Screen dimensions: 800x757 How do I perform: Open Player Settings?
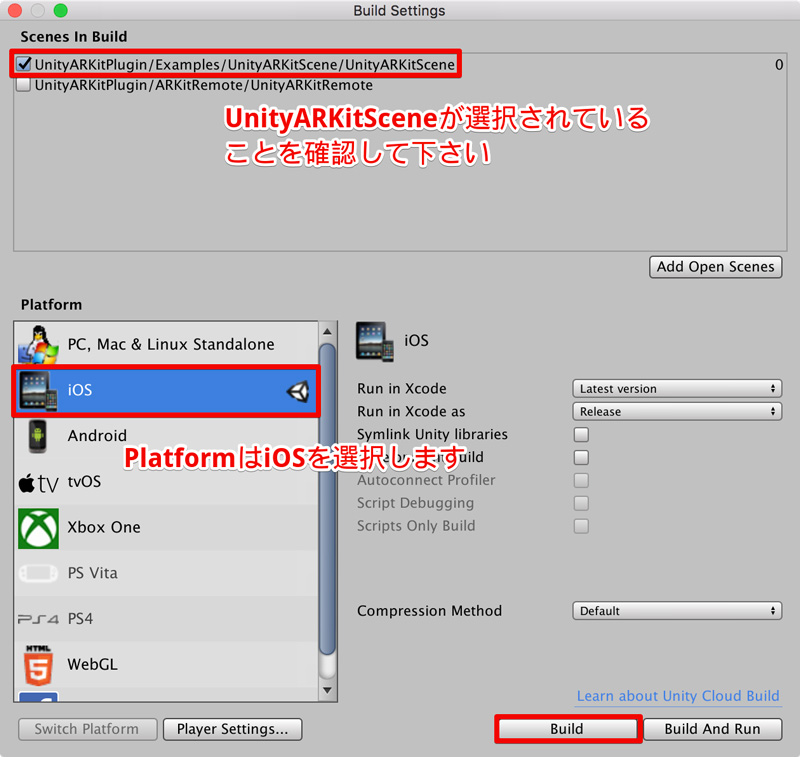[x=233, y=729]
